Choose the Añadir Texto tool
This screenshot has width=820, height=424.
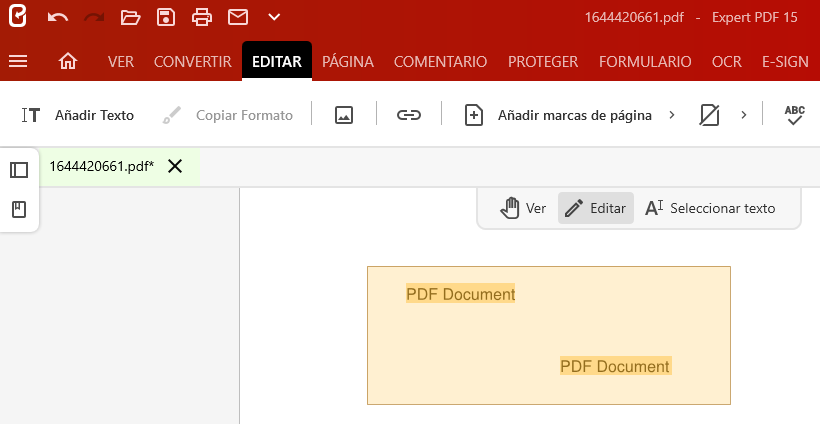pos(78,115)
